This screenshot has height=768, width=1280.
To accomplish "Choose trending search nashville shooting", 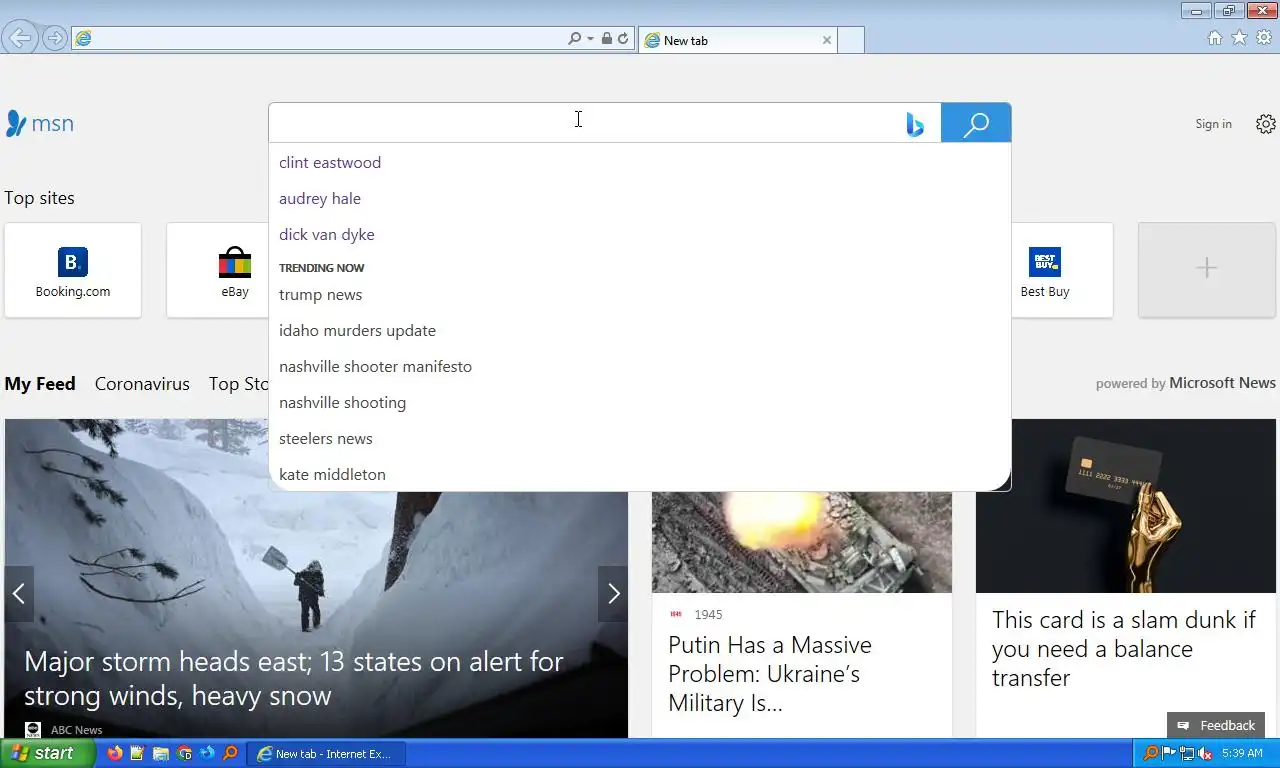I will (x=342, y=402).
